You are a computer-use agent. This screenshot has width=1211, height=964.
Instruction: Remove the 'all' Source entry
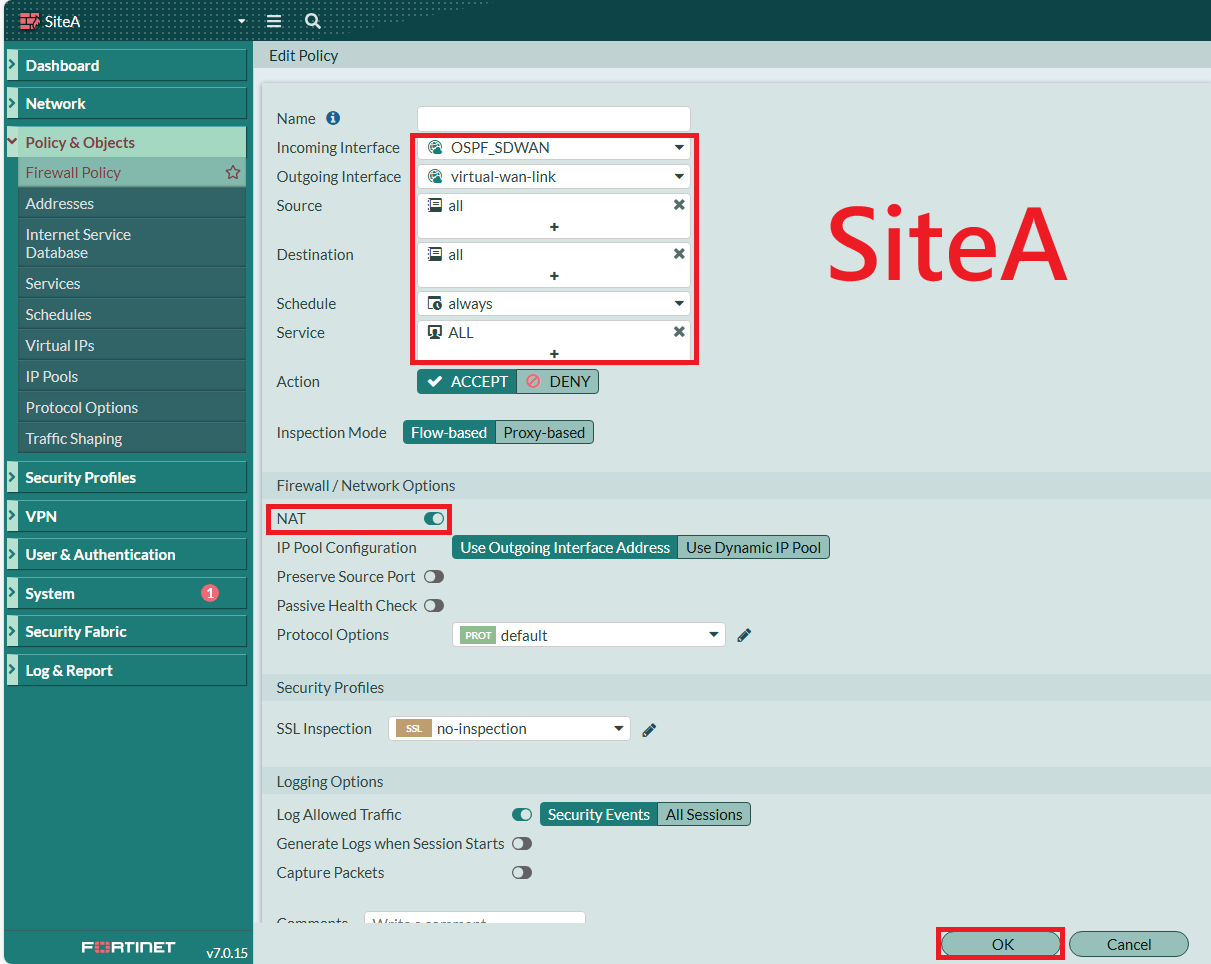pos(679,204)
